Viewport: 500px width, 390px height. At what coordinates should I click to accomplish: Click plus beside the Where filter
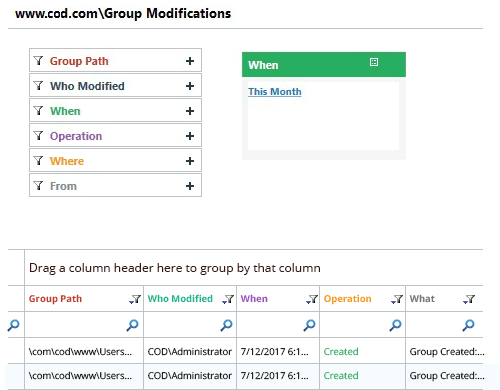pos(190,161)
